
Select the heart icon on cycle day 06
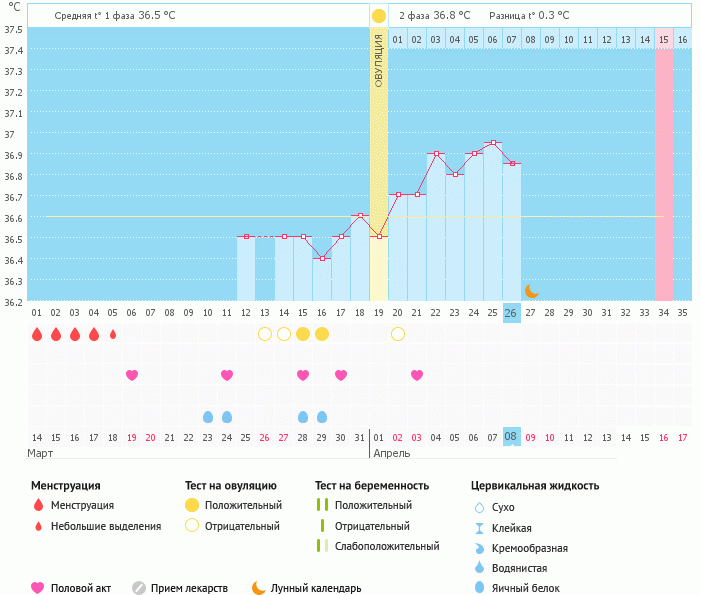tap(132, 375)
